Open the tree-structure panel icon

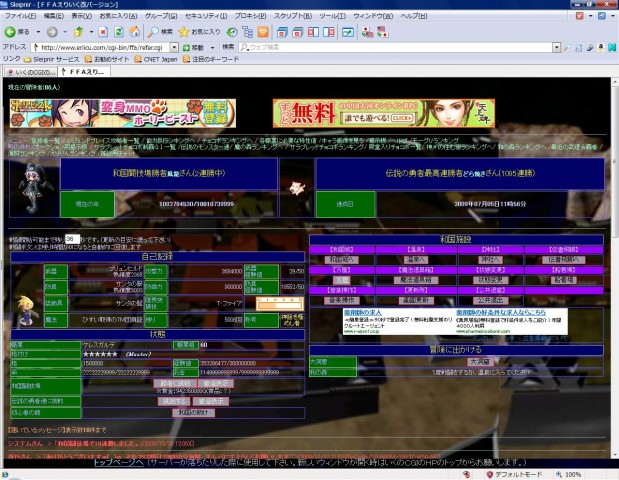(x=248, y=32)
